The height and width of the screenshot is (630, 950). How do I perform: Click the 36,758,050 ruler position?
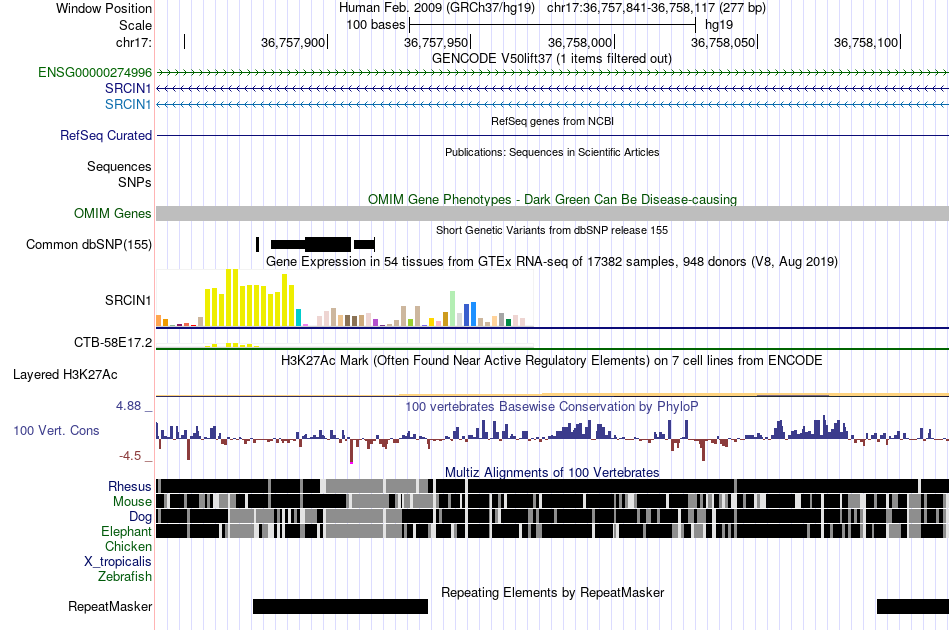pyautogui.click(x=723, y=42)
